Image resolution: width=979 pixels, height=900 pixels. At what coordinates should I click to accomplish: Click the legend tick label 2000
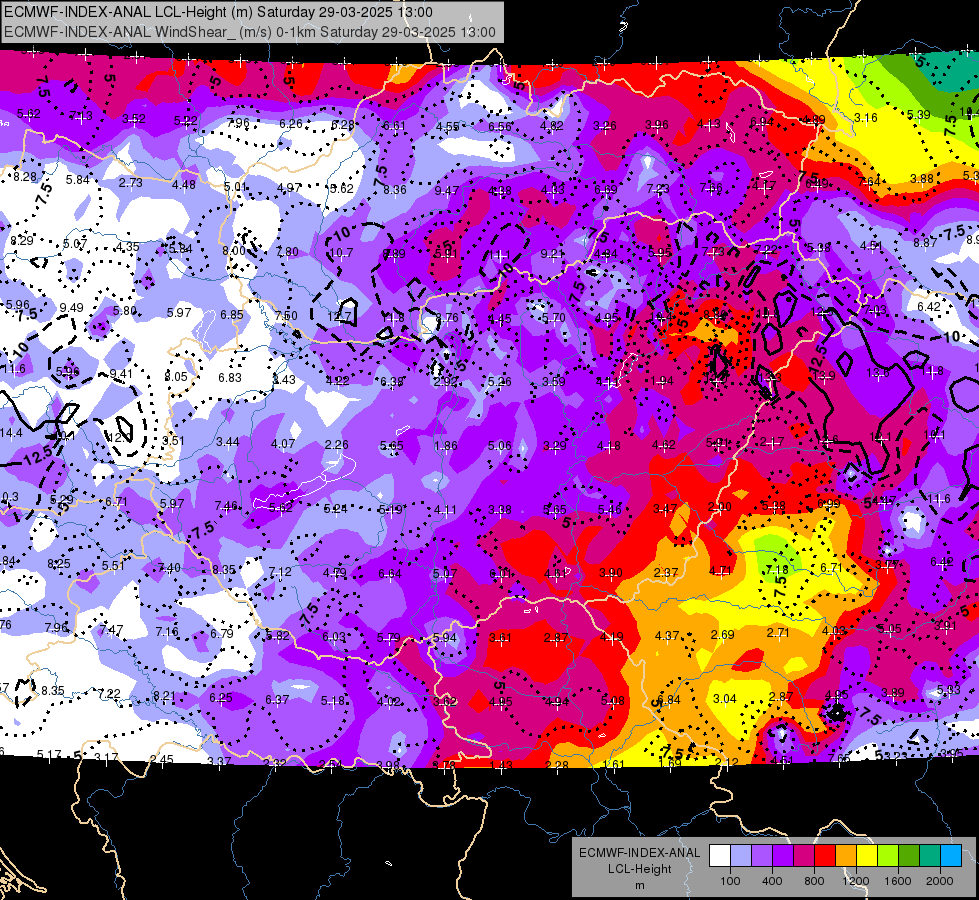click(939, 881)
